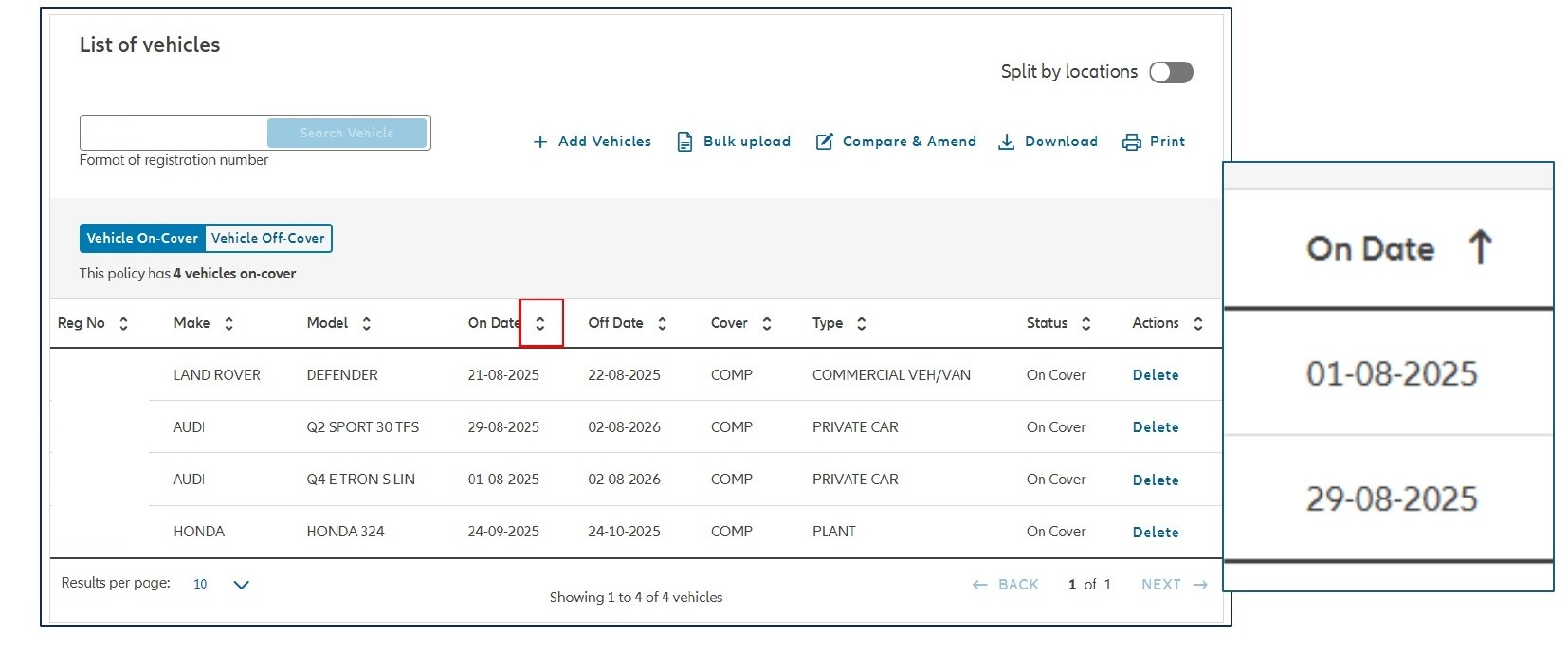Click the 29-08-2025 date in the inset
This screenshot has height=652, width=1568.
1392,499
